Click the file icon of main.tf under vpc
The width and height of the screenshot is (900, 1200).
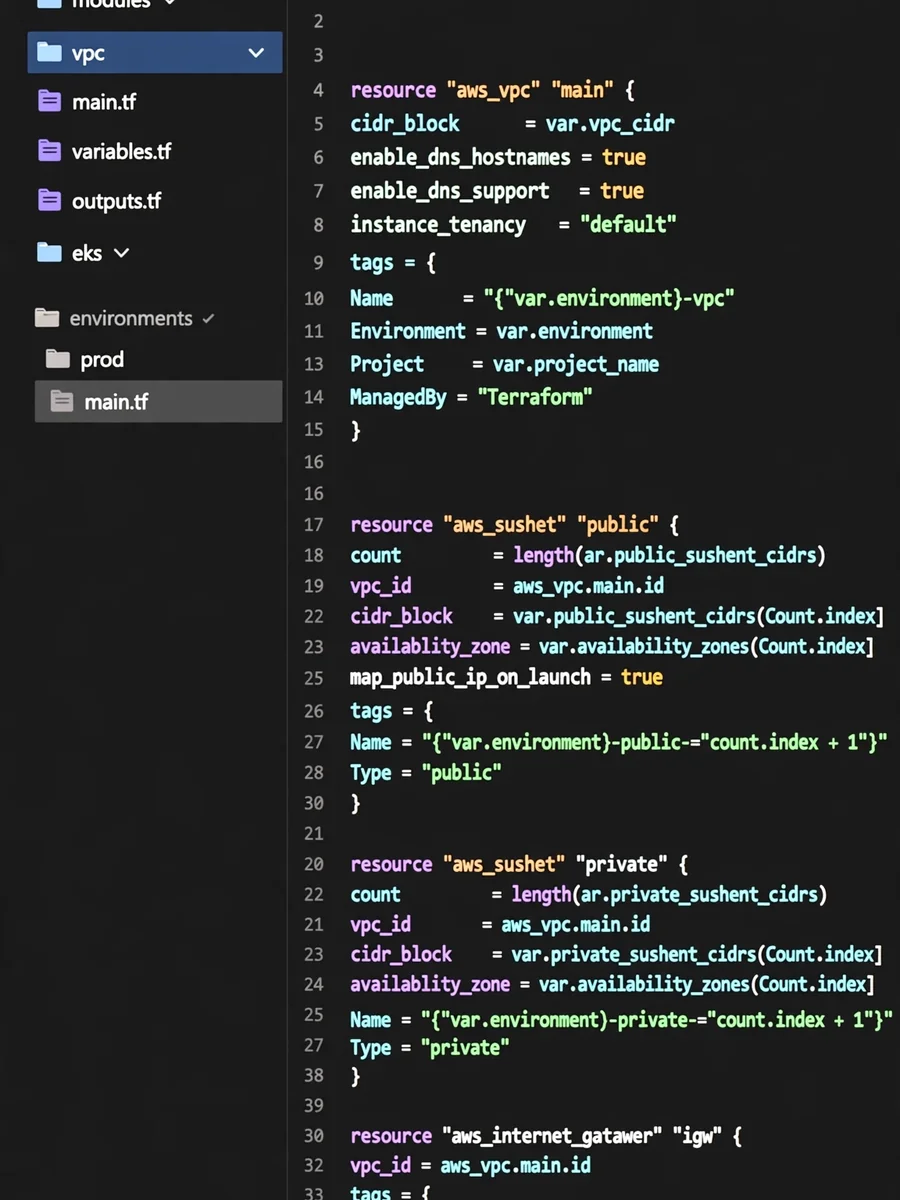50,101
